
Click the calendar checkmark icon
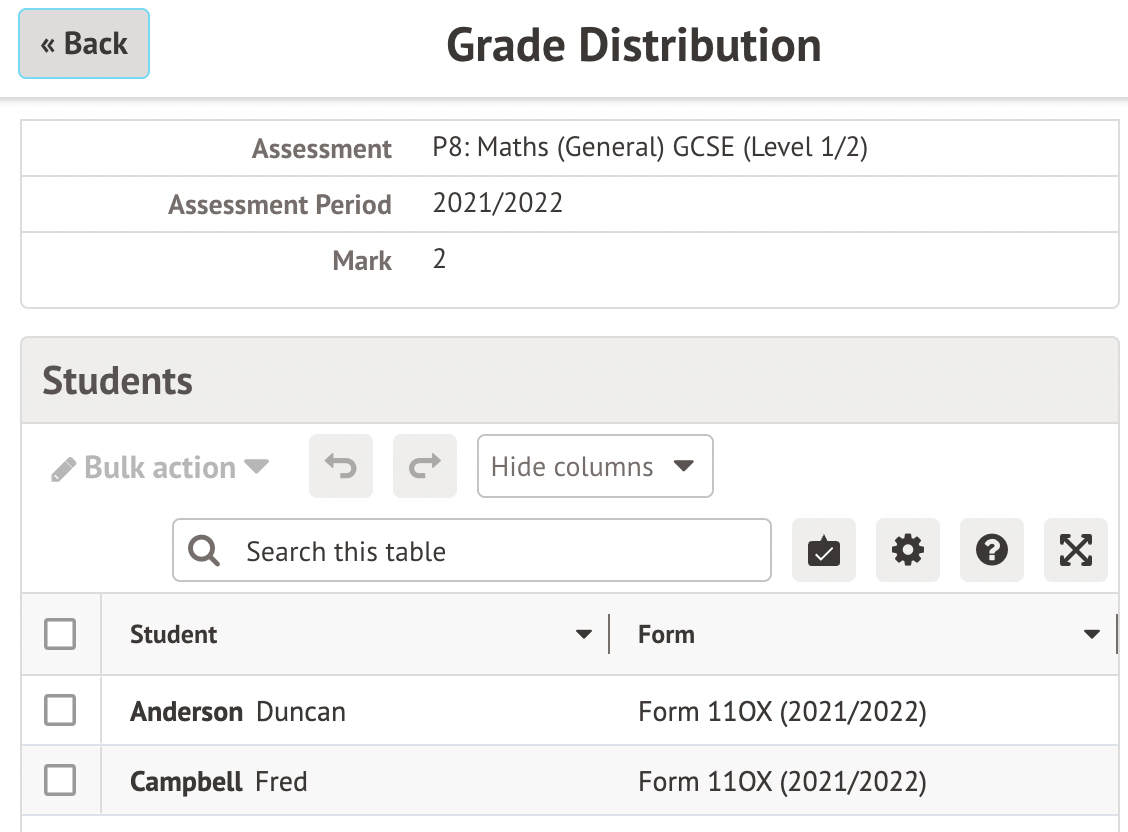824,550
